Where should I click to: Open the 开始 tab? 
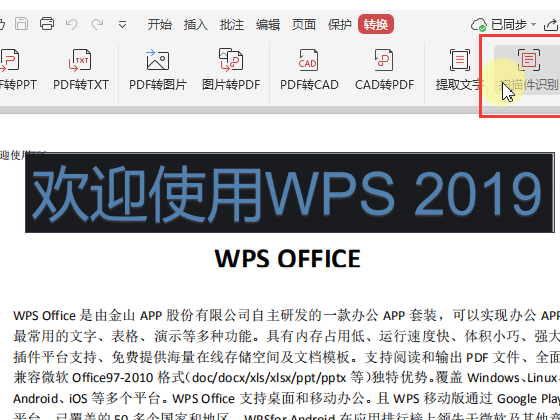pyautogui.click(x=160, y=25)
